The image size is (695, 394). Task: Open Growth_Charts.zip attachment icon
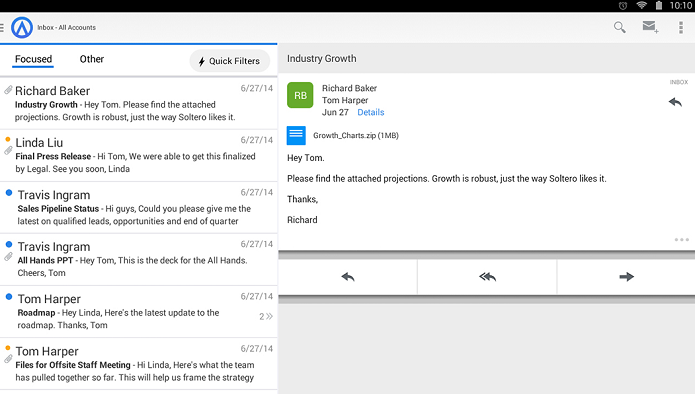click(296, 136)
